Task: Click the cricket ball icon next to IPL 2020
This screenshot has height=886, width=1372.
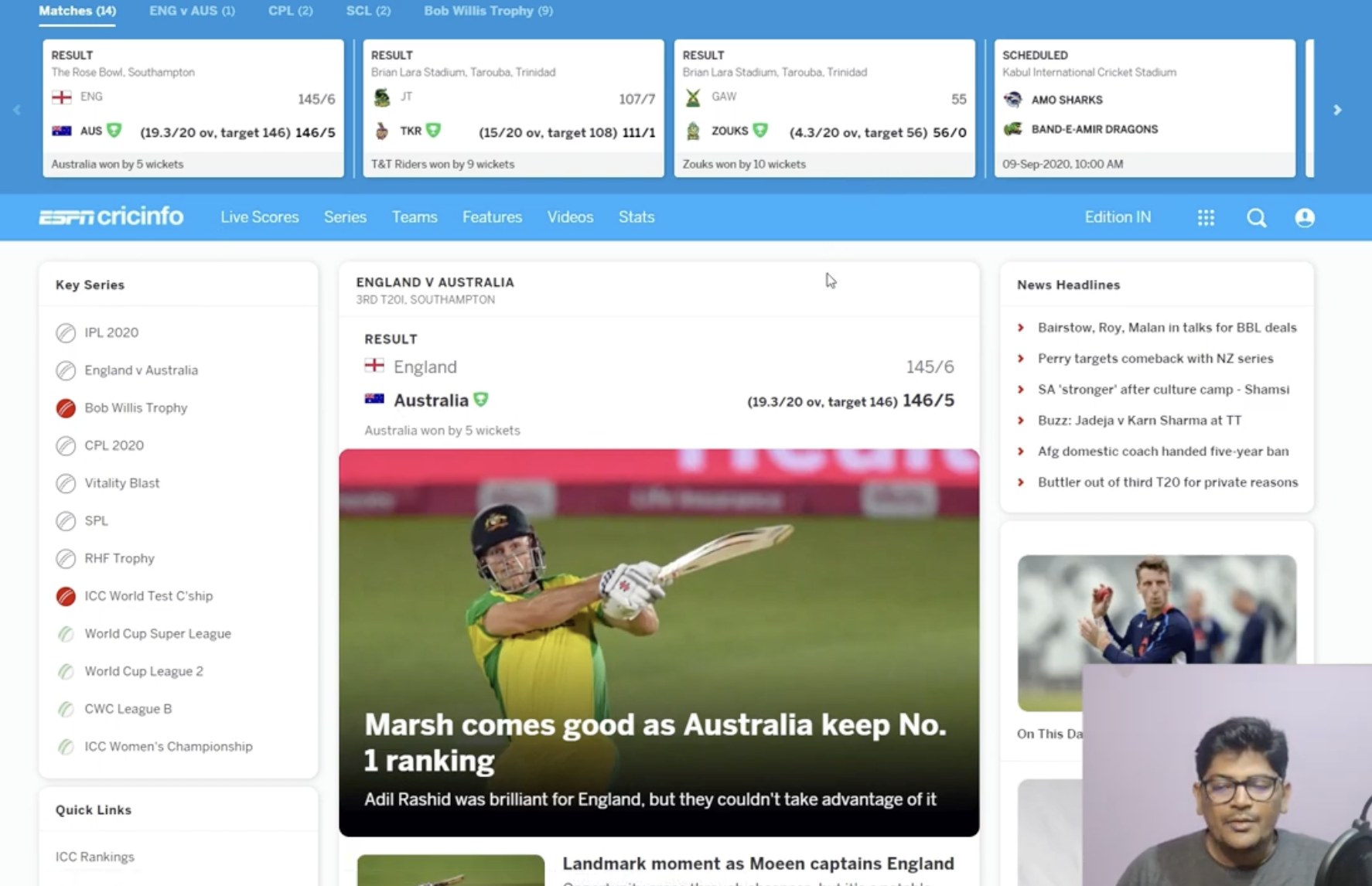Action: point(66,332)
